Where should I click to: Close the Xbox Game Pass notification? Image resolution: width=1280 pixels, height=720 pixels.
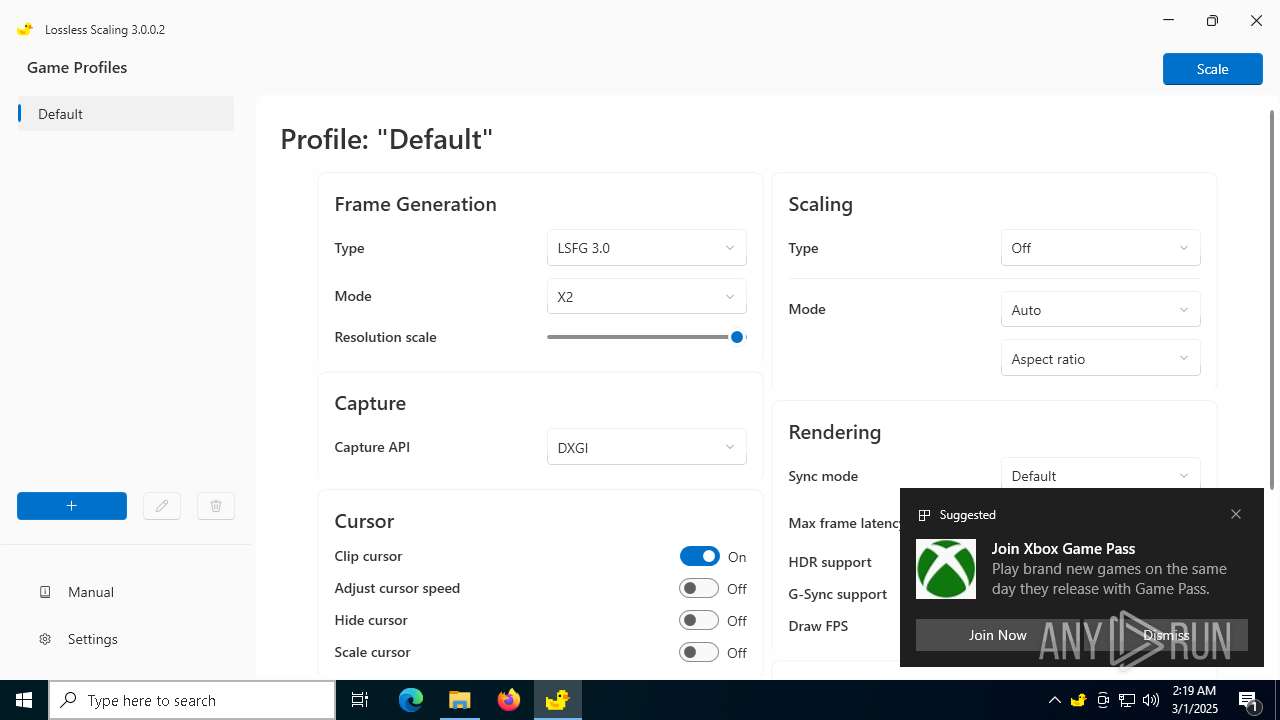coord(1236,514)
